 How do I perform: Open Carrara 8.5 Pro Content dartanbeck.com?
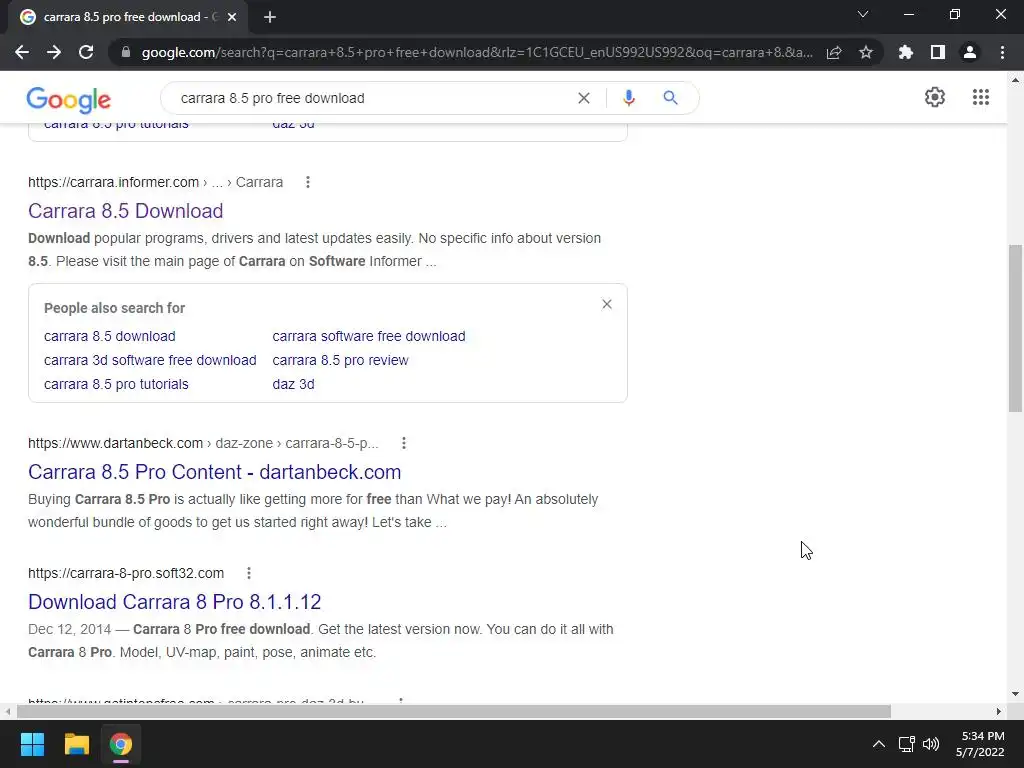(214, 472)
